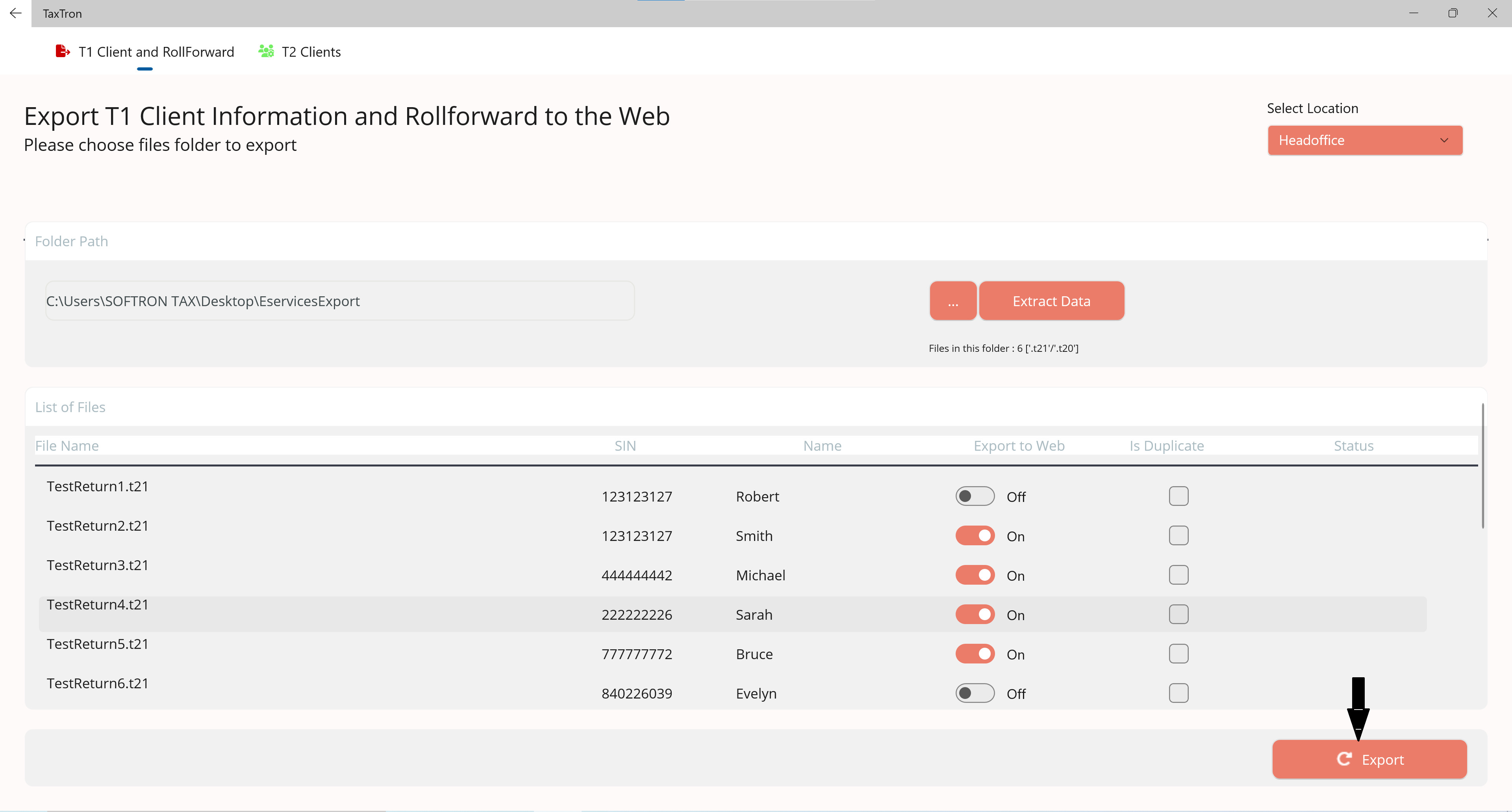Image resolution: width=1512 pixels, height=812 pixels.
Task: Click the name Bruce
Action: tap(754, 654)
